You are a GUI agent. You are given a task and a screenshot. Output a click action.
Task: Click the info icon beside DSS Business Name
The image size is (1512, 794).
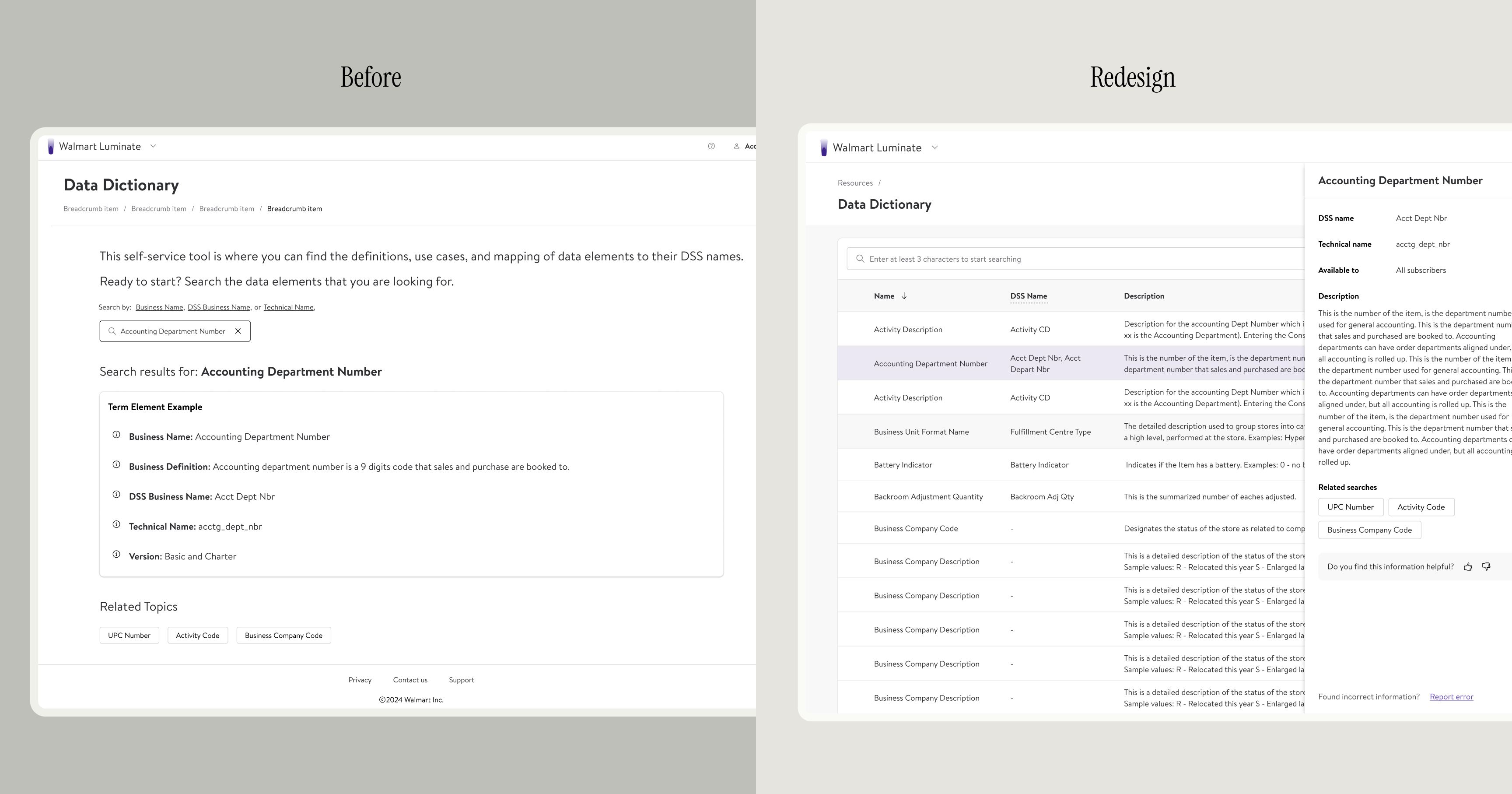116,495
